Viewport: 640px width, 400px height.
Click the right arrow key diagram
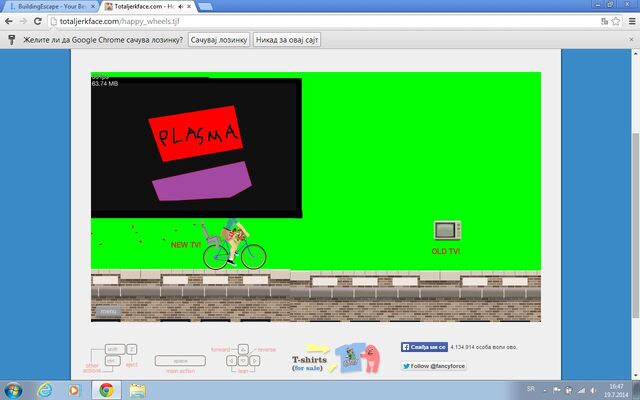click(x=255, y=361)
